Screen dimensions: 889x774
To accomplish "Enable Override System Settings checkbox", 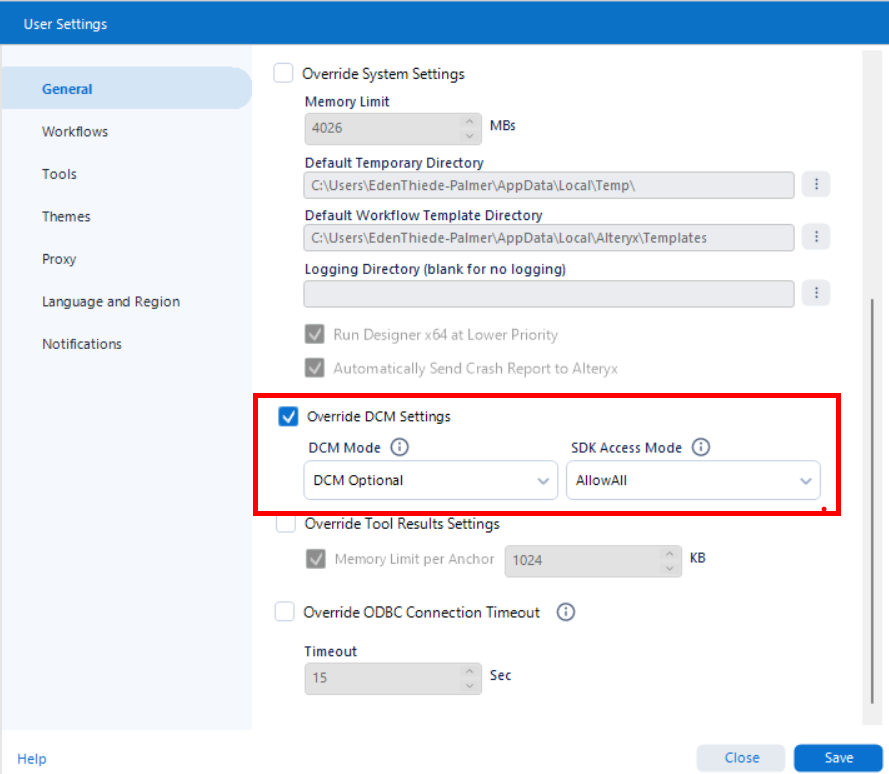I will 283,73.
